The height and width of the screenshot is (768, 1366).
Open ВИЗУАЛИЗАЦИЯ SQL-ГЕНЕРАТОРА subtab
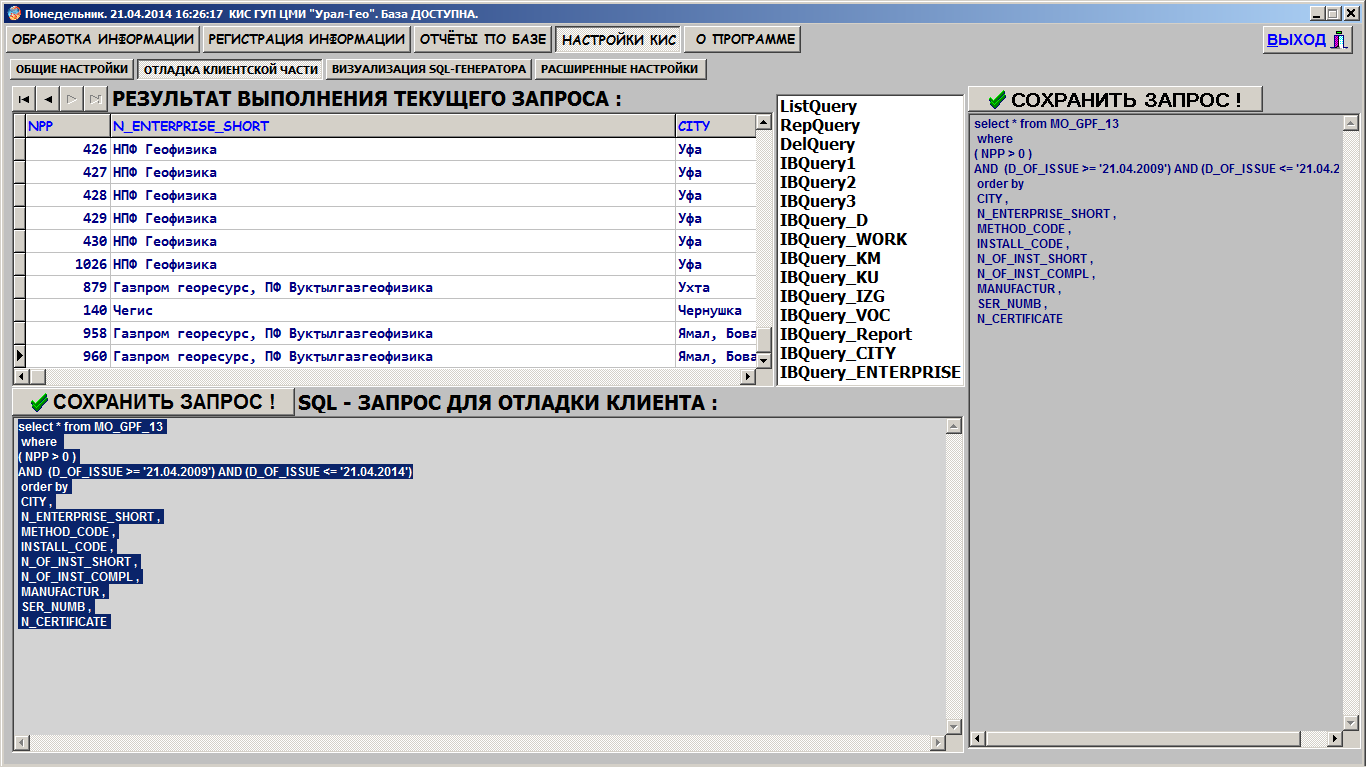[x=429, y=69]
